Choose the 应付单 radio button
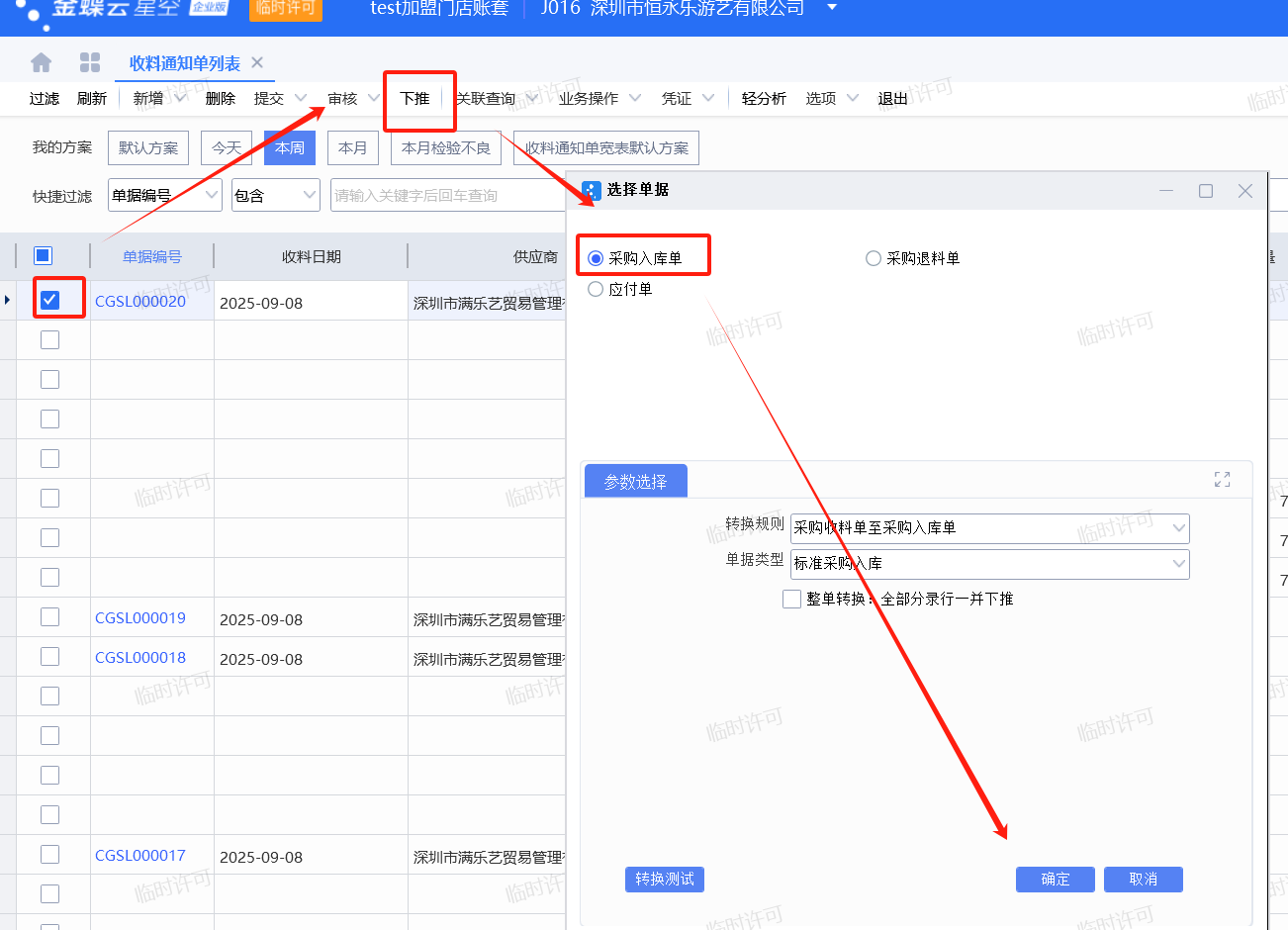Viewport: 1288px width, 930px height. pos(596,289)
